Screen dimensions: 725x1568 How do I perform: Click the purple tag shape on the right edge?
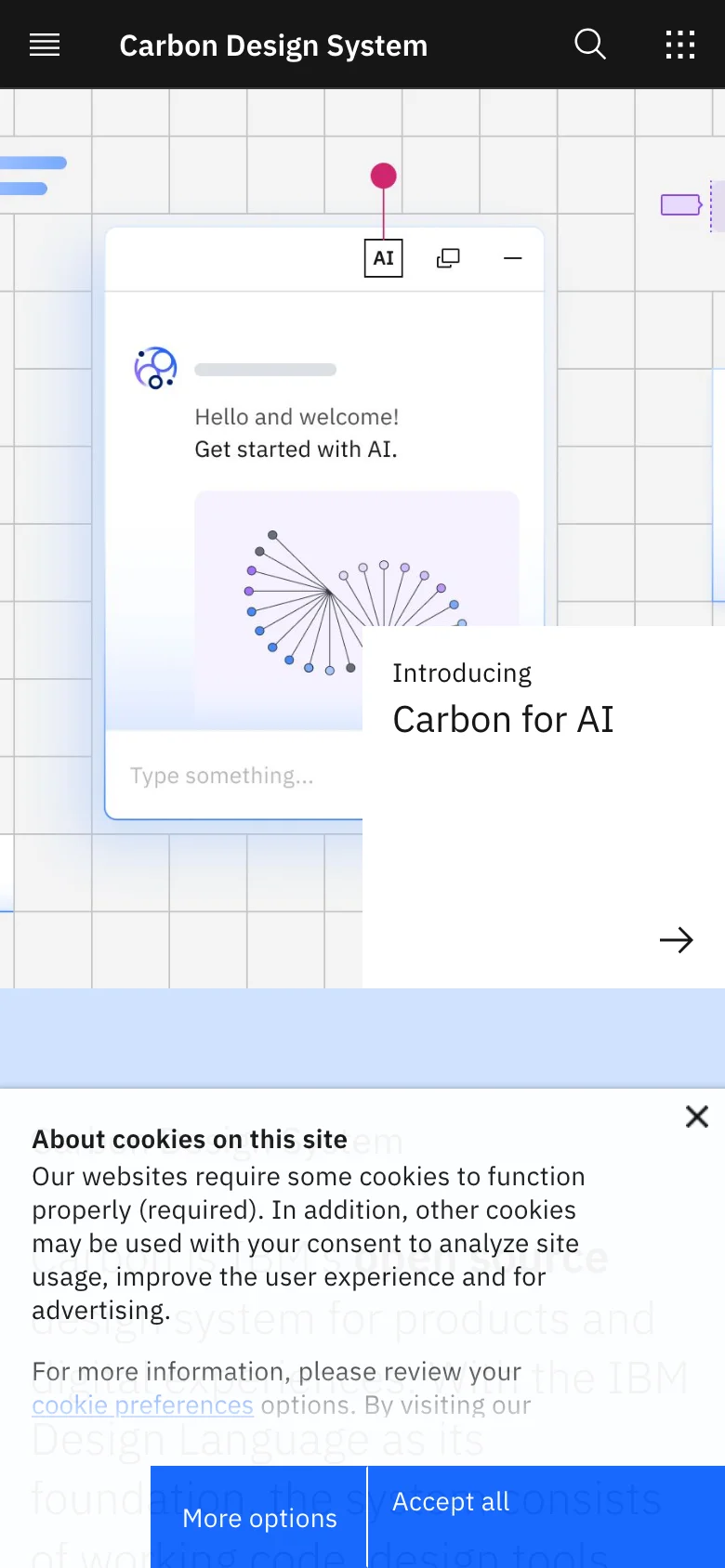click(x=679, y=203)
